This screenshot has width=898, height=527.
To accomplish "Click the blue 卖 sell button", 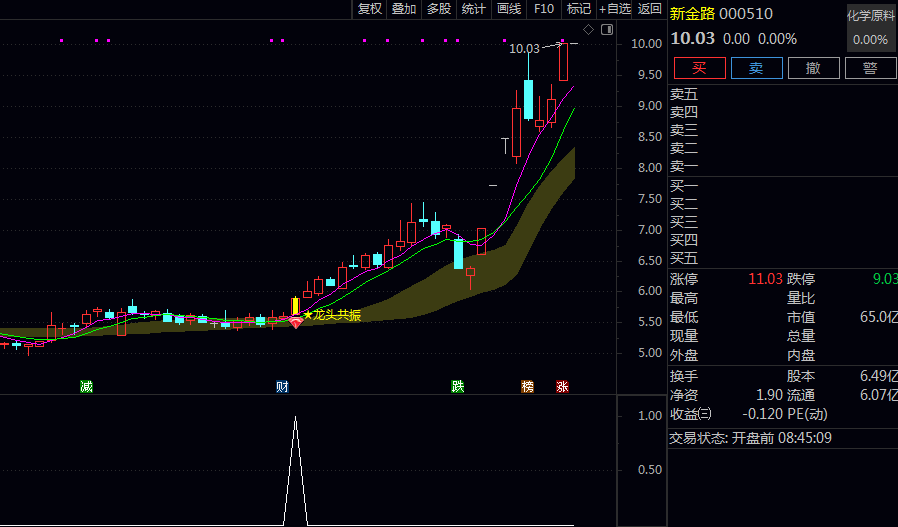I will 757,68.
